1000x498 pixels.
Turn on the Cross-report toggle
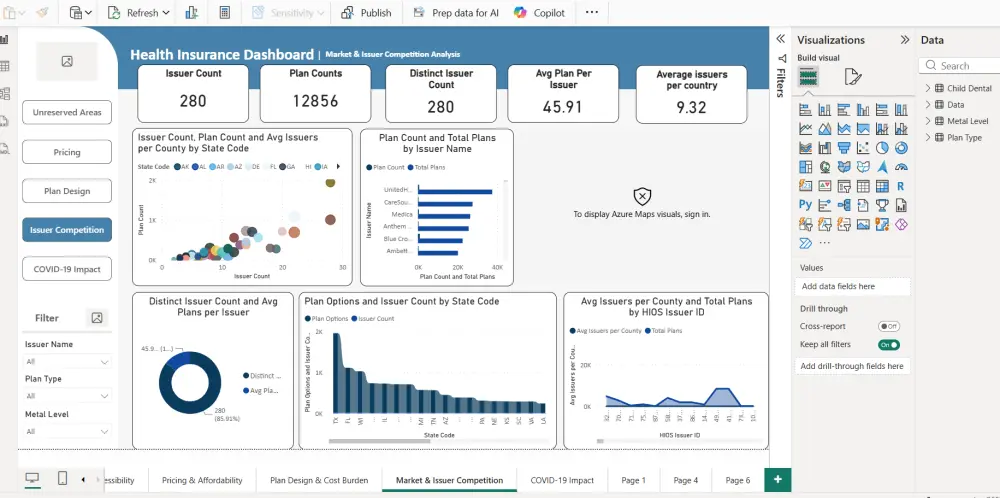889,326
